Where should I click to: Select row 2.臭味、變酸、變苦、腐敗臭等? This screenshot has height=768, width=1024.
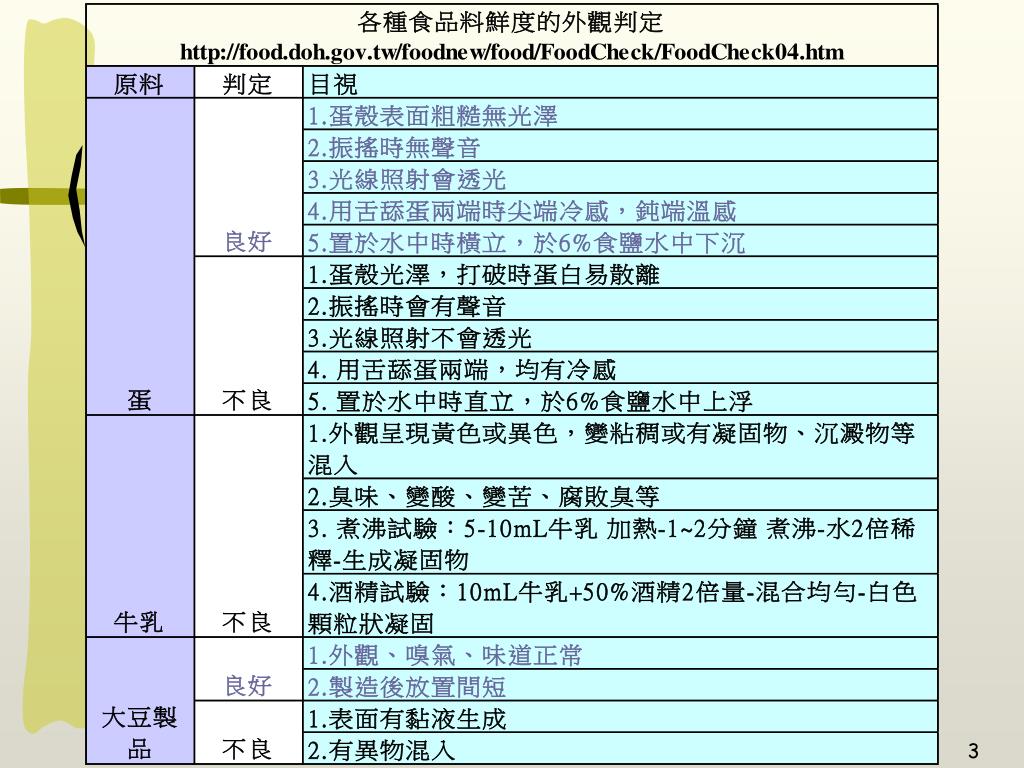pos(620,495)
